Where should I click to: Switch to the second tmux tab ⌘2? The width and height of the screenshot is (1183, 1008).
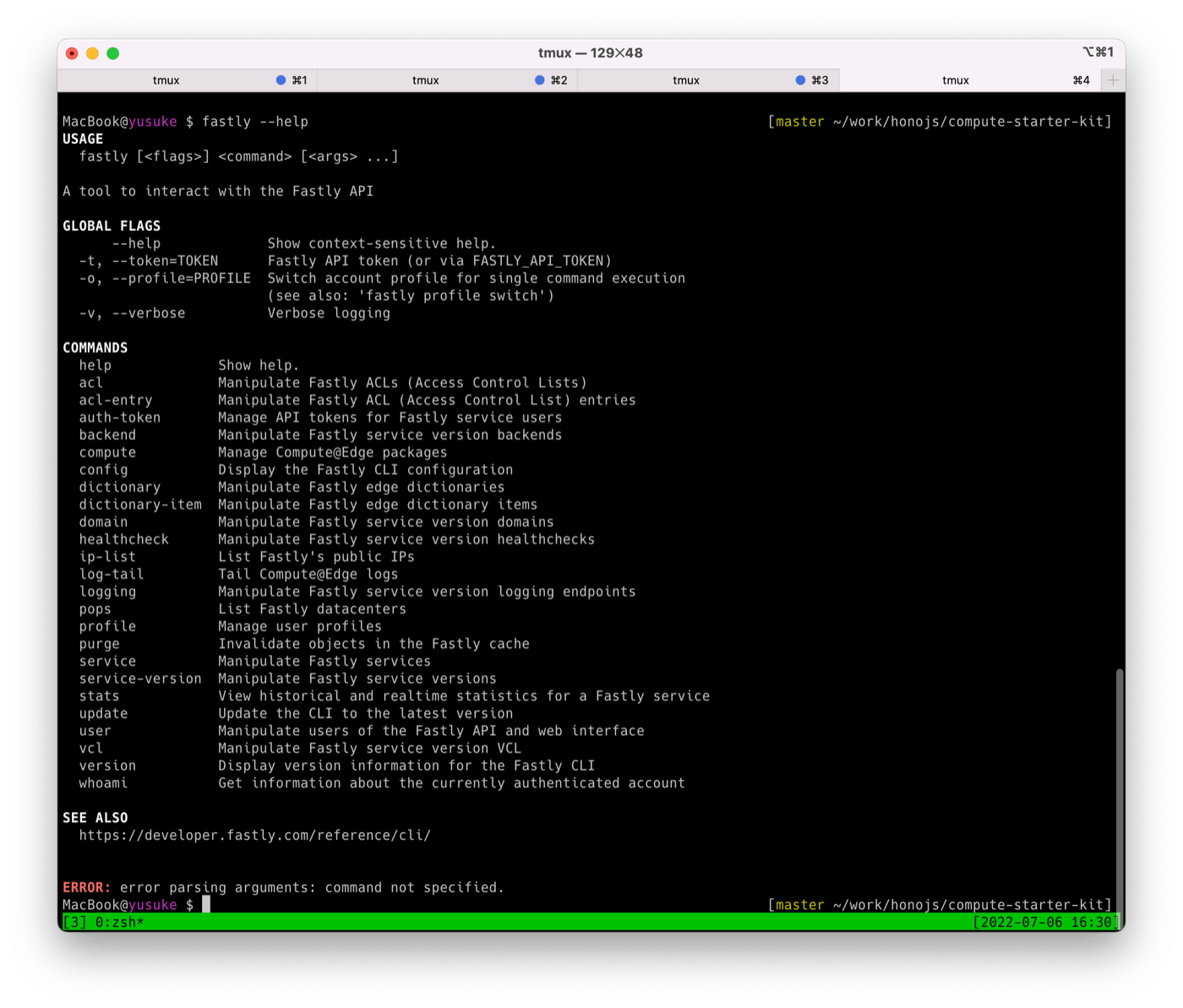coord(448,80)
